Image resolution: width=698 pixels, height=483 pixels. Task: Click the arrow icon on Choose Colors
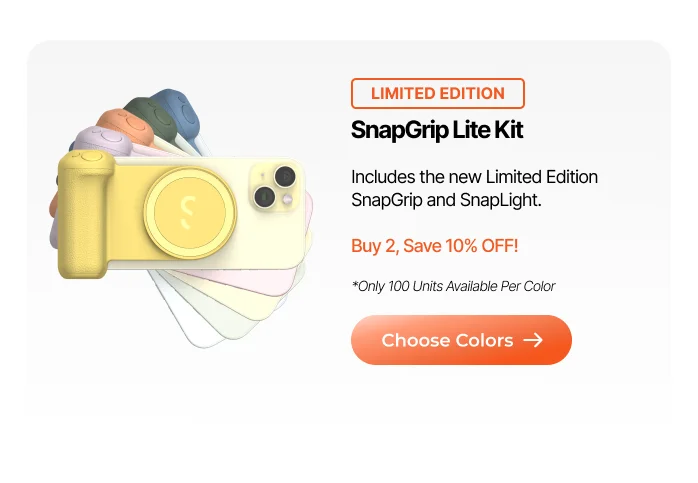coord(533,340)
